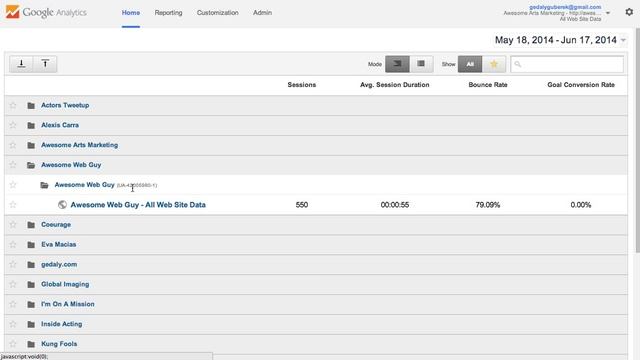Star the Eva Macias account
Screen dimensions: 640x360
coord(13,244)
